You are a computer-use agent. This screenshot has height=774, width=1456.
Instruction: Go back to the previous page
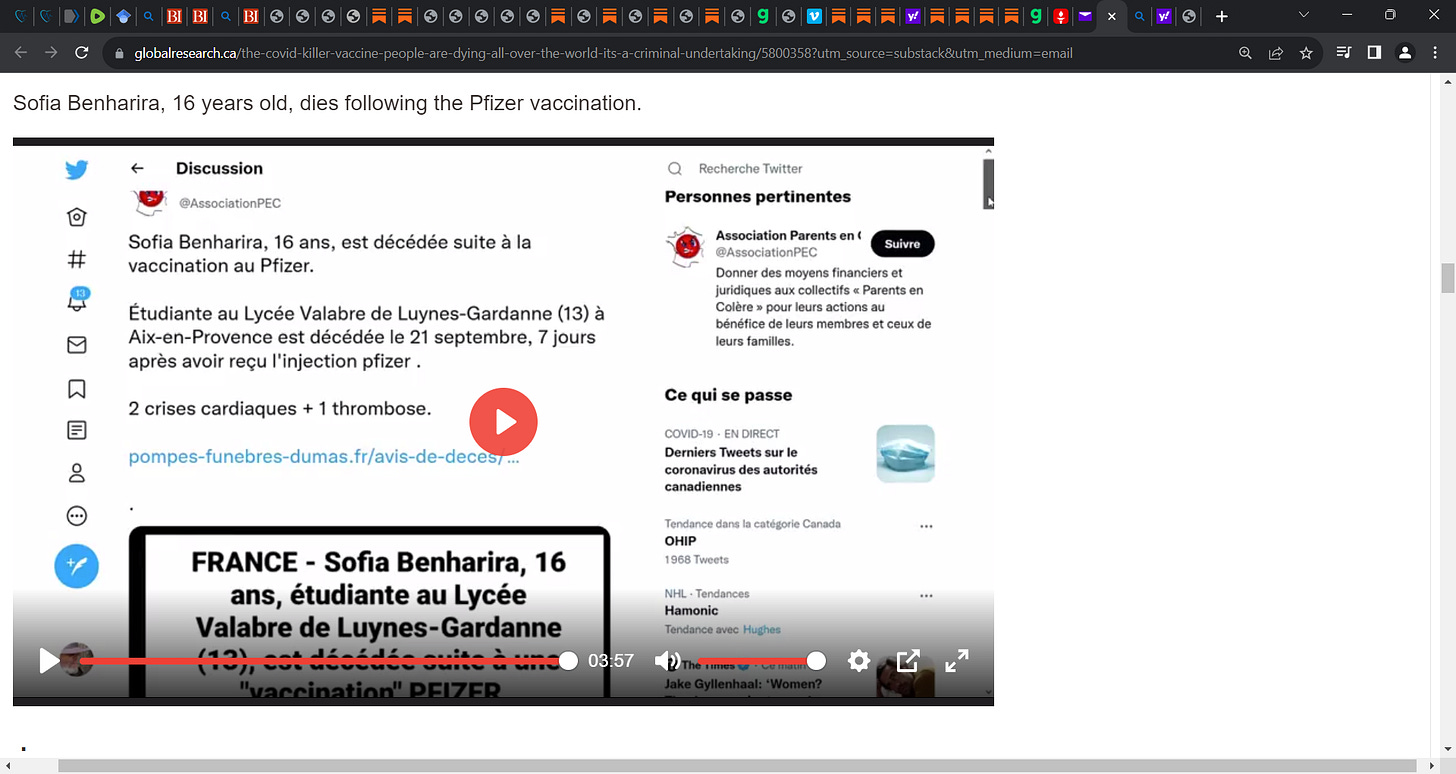click(x=21, y=53)
